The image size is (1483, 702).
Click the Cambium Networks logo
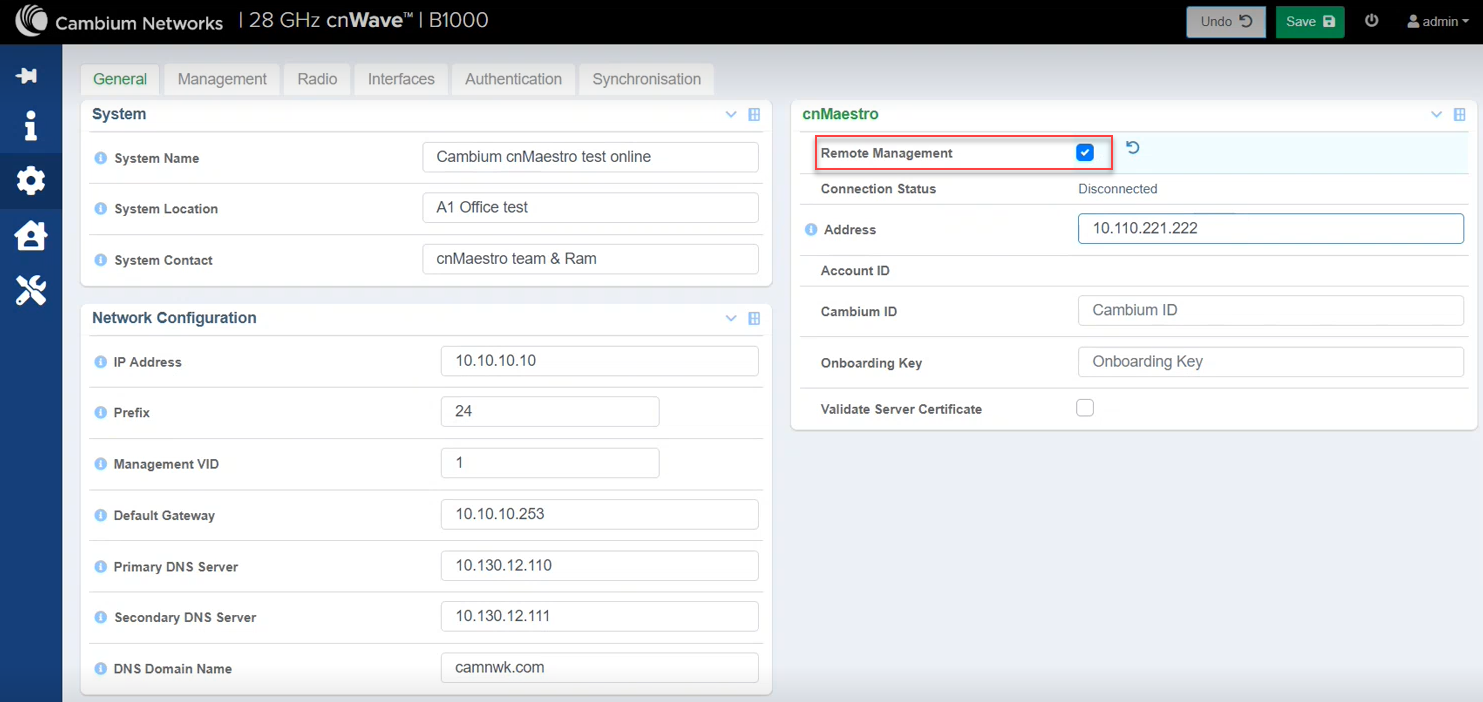tap(119, 21)
